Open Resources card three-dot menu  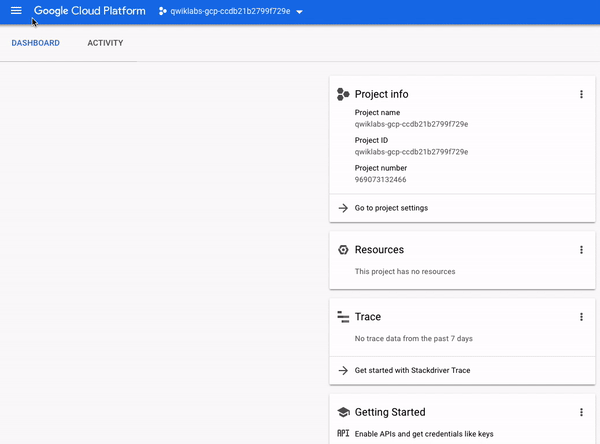point(581,250)
